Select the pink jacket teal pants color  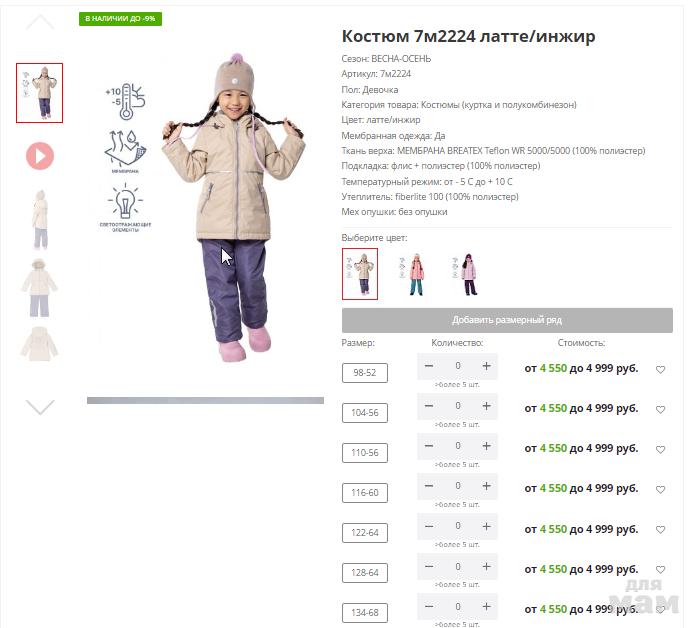coord(413,274)
